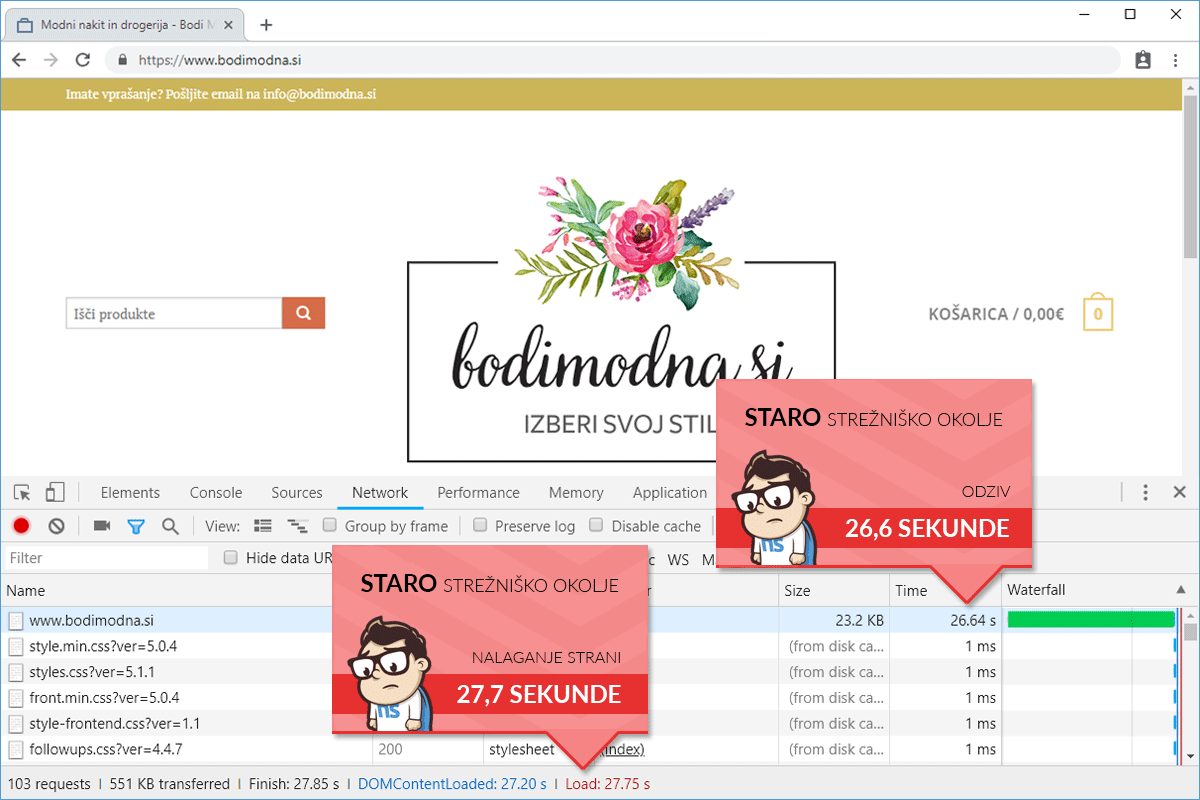Click the network Filter text field
The width and height of the screenshot is (1200, 800).
tap(105, 558)
